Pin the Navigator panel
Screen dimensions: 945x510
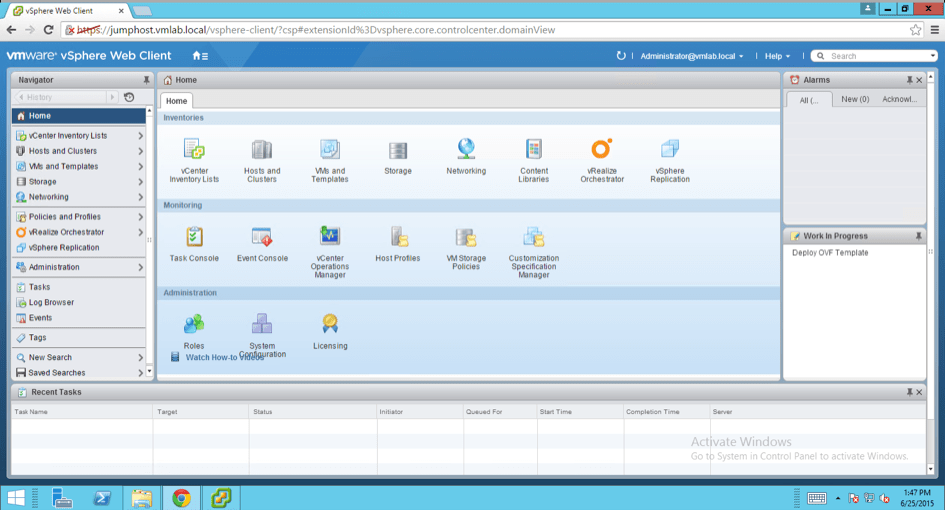pyautogui.click(x=146, y=80)
